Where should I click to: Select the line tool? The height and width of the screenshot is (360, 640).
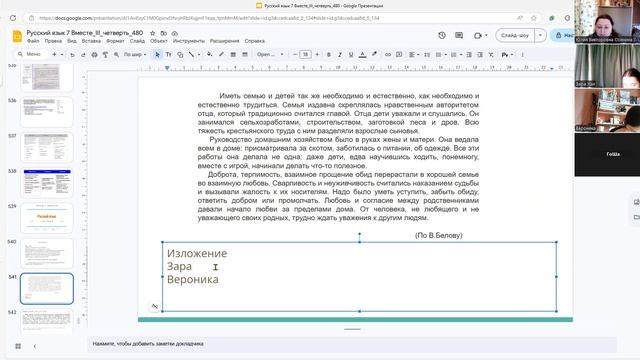tap(191, 55)
